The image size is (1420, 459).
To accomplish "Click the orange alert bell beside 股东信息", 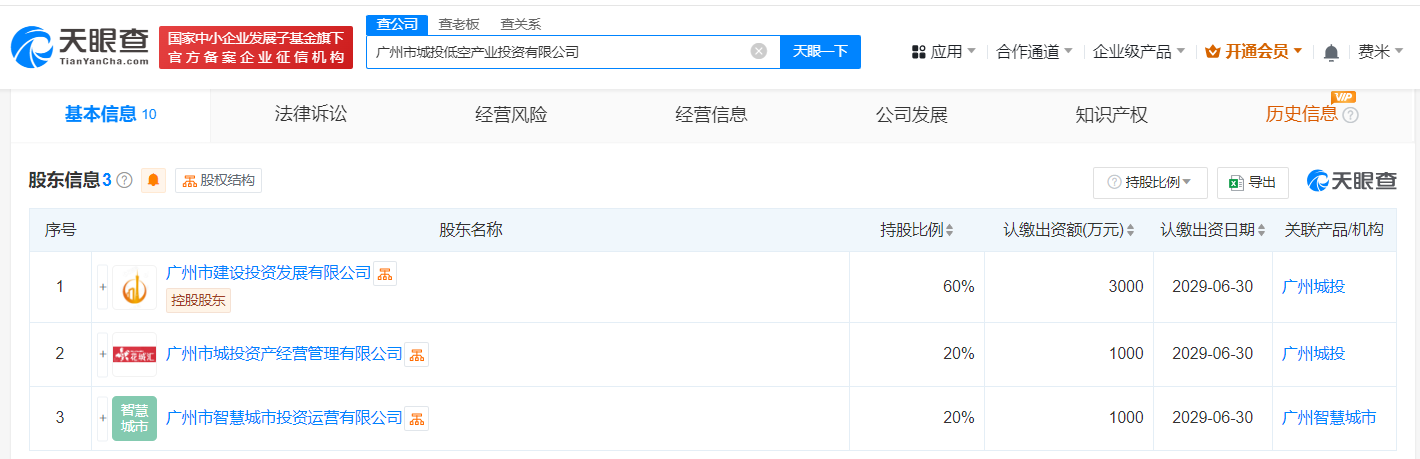I will point(154,181).
